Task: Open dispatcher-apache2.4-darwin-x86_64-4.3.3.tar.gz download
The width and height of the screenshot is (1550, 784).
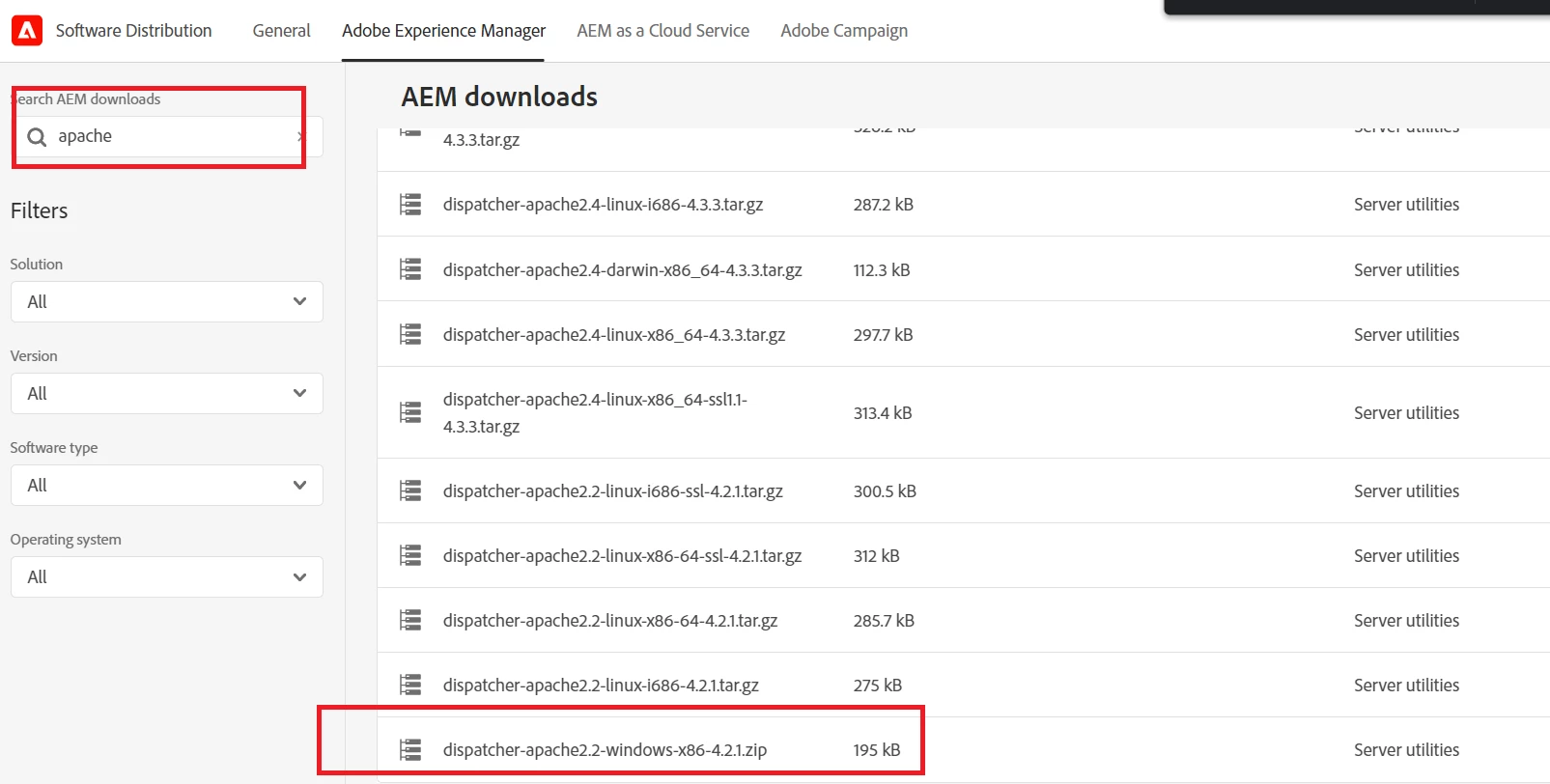Action: tap(623, 269)
